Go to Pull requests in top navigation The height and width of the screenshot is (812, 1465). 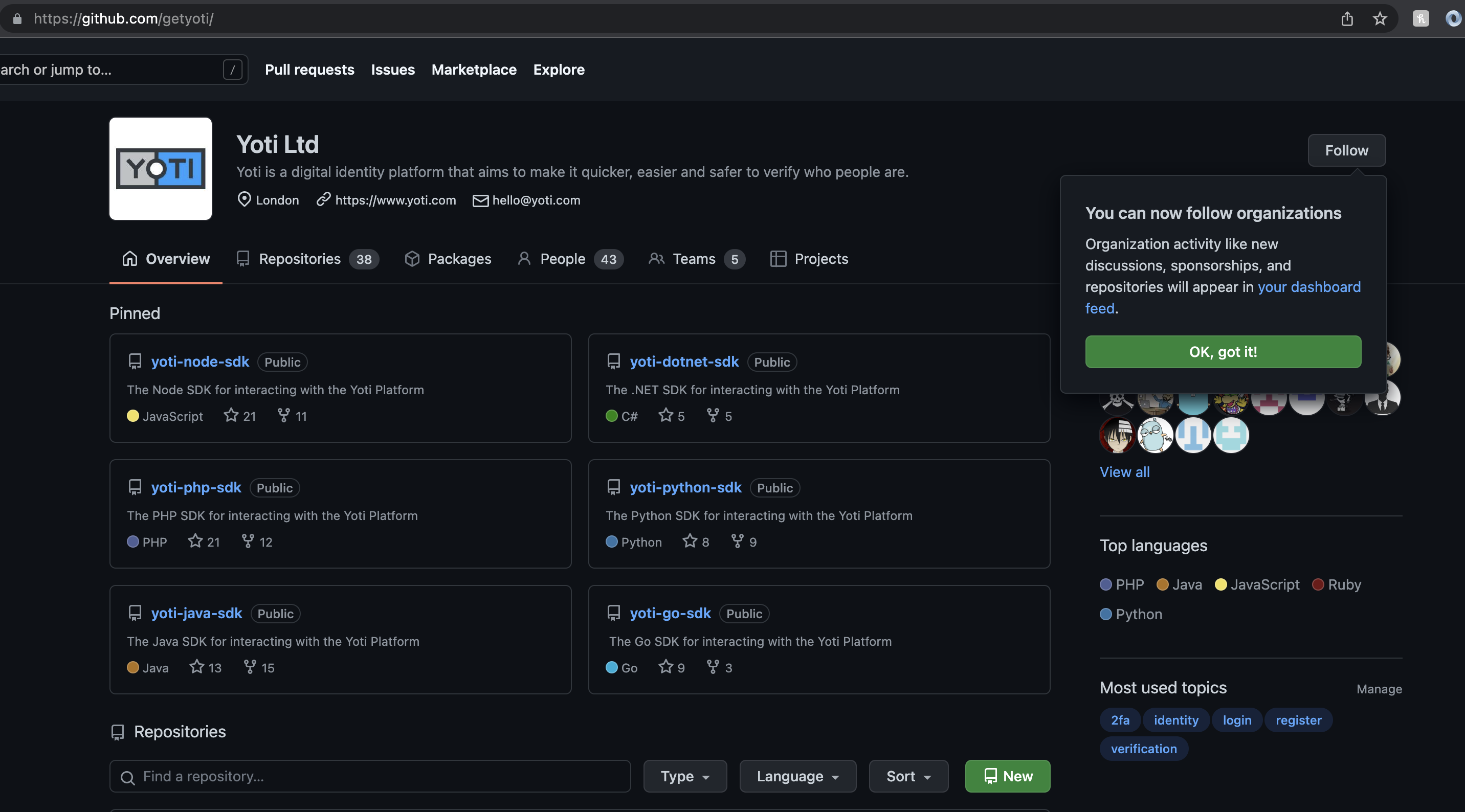pos(309,70)
